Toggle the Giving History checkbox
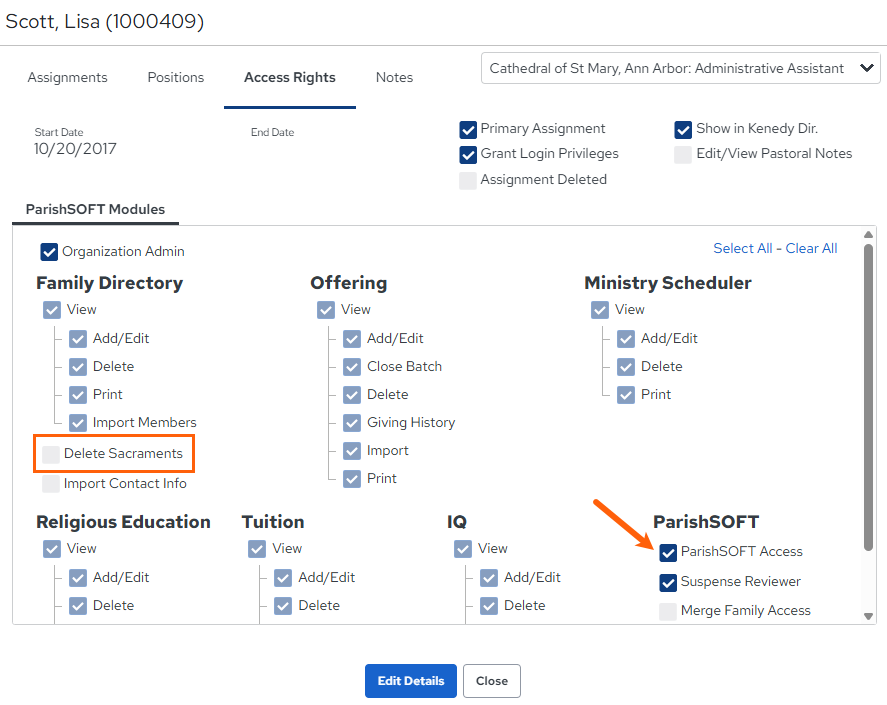The width and height of the screenshot is (887, 705). (352, 423)
